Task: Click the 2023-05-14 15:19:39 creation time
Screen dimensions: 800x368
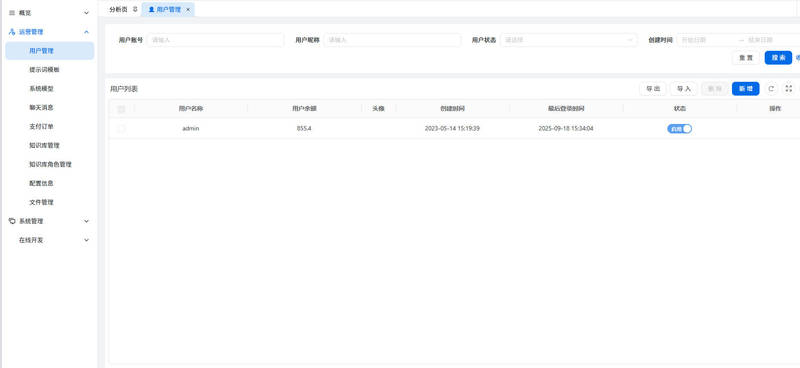Action: click(x=452, y=129)
